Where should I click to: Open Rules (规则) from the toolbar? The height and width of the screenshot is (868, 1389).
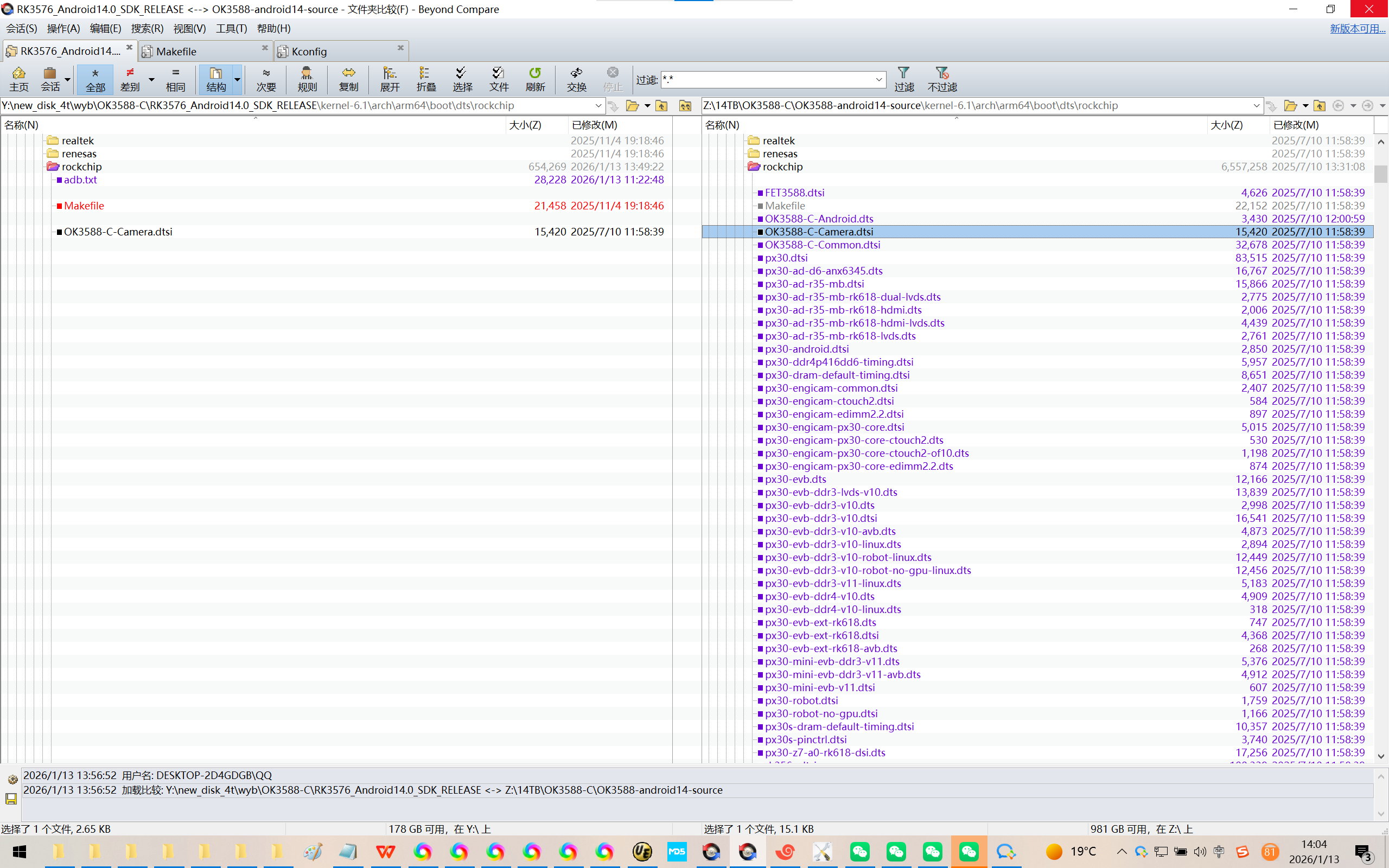coord(307,79)
